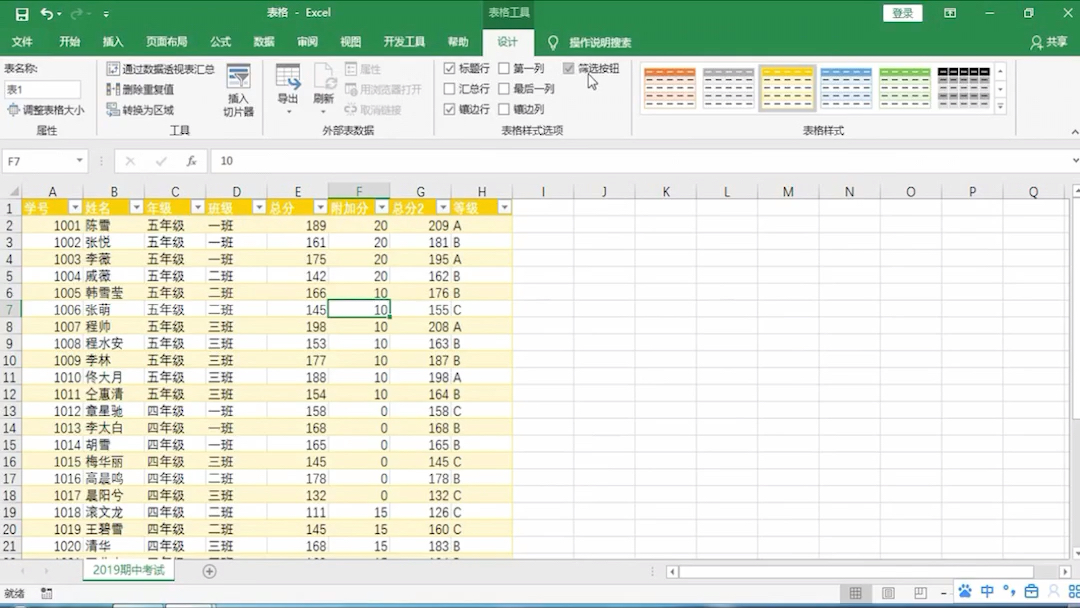Open the 文件 menu
Image resolution: width=1080 pixels, height=608 pixels.
point(23,42)
